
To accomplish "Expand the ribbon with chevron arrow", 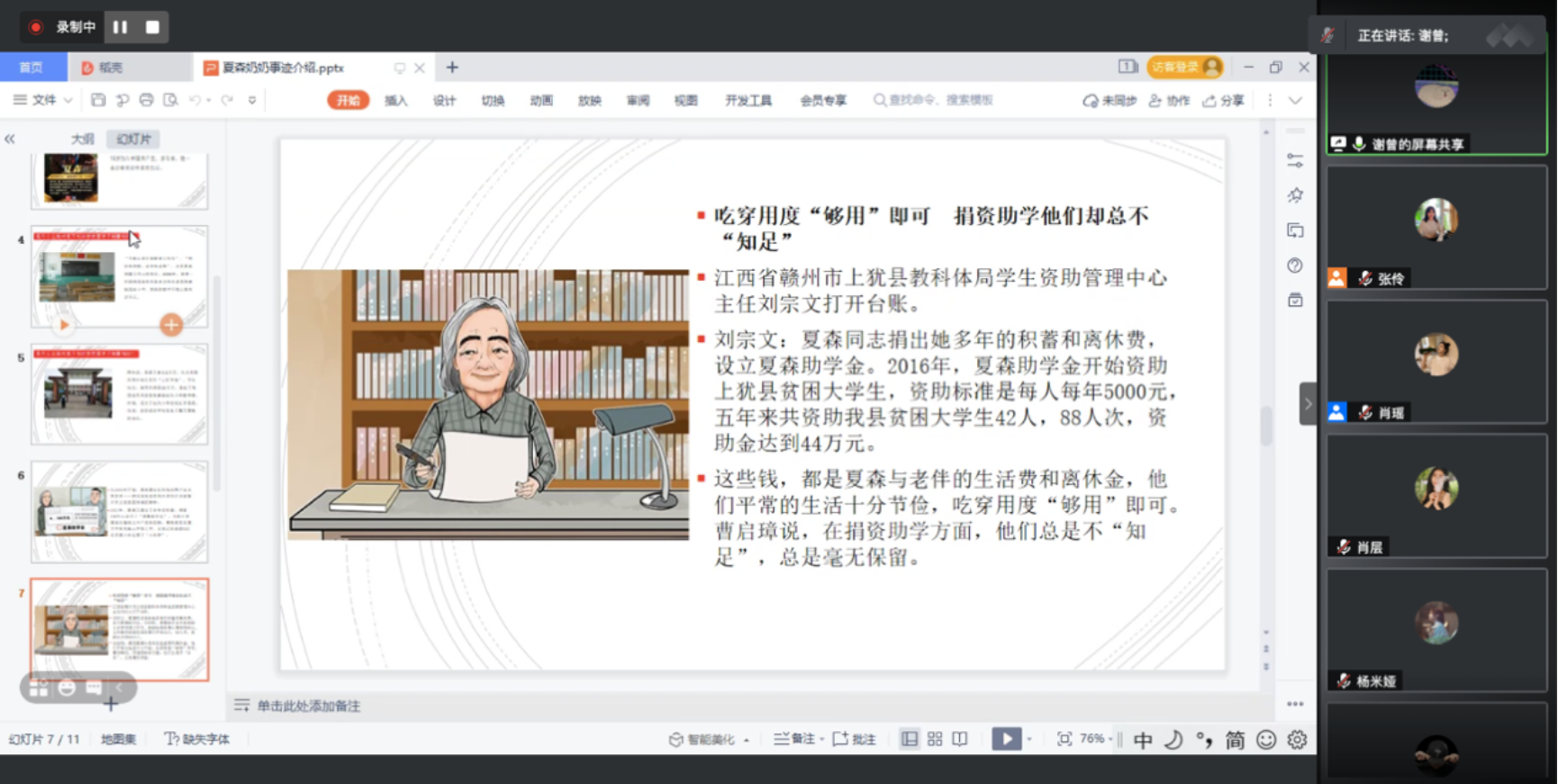I will 1295,101.
